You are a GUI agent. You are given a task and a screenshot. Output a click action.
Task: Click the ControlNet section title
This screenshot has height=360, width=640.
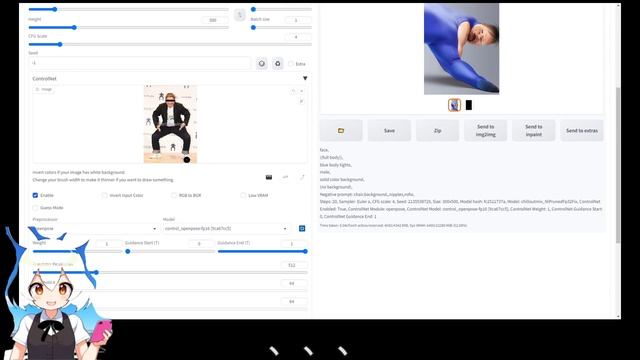[x=44, y=78]
